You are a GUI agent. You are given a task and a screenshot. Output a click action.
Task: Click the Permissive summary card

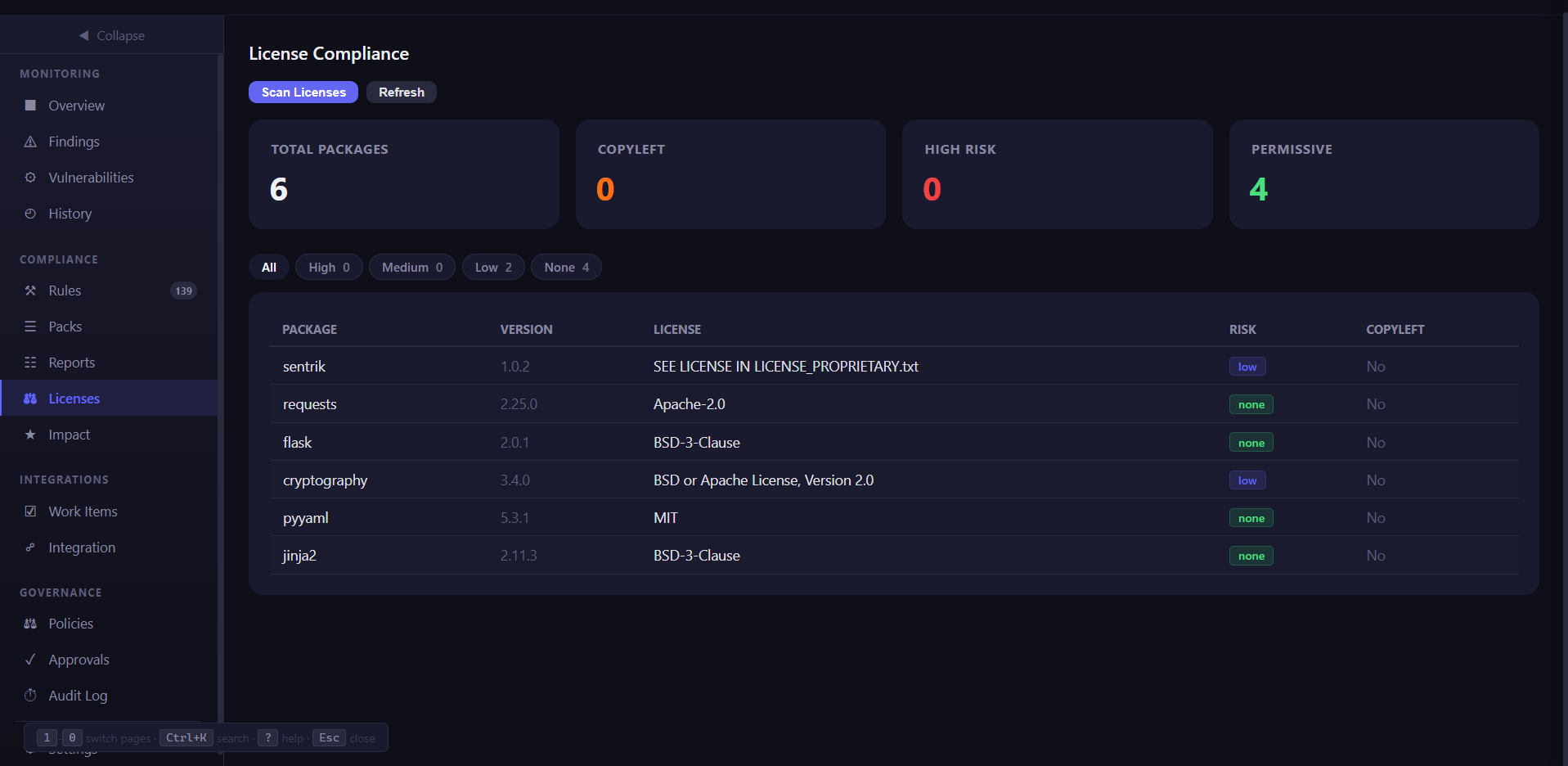pyautogui.click(x=1384, y=174)
